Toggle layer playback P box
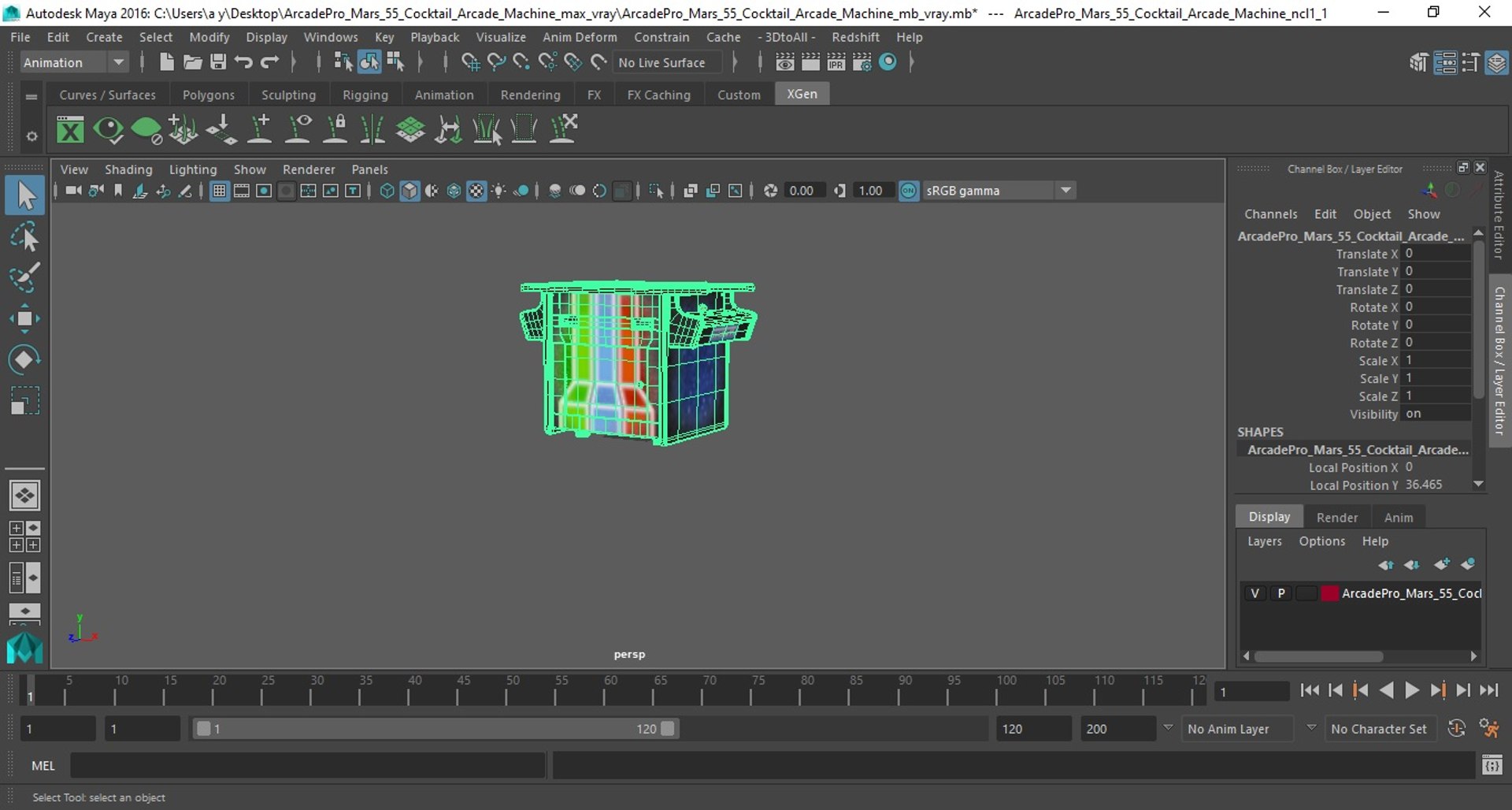 1281,593
